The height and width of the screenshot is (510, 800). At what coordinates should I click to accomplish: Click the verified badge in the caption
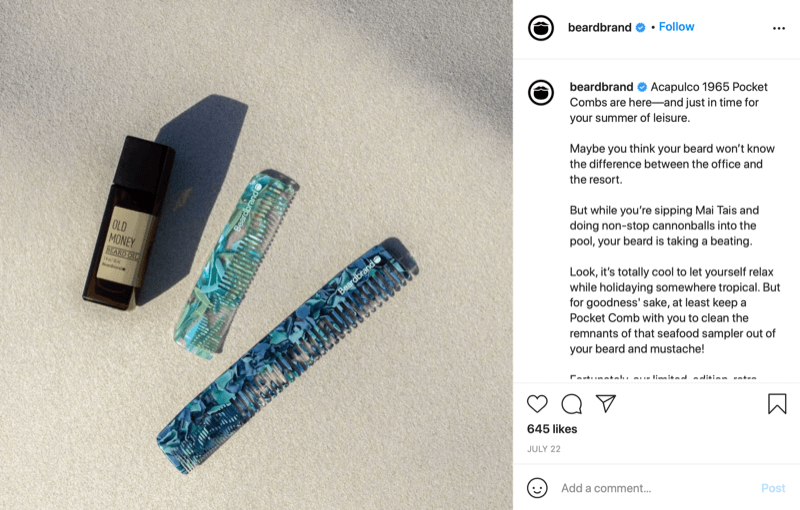(642, 87)
